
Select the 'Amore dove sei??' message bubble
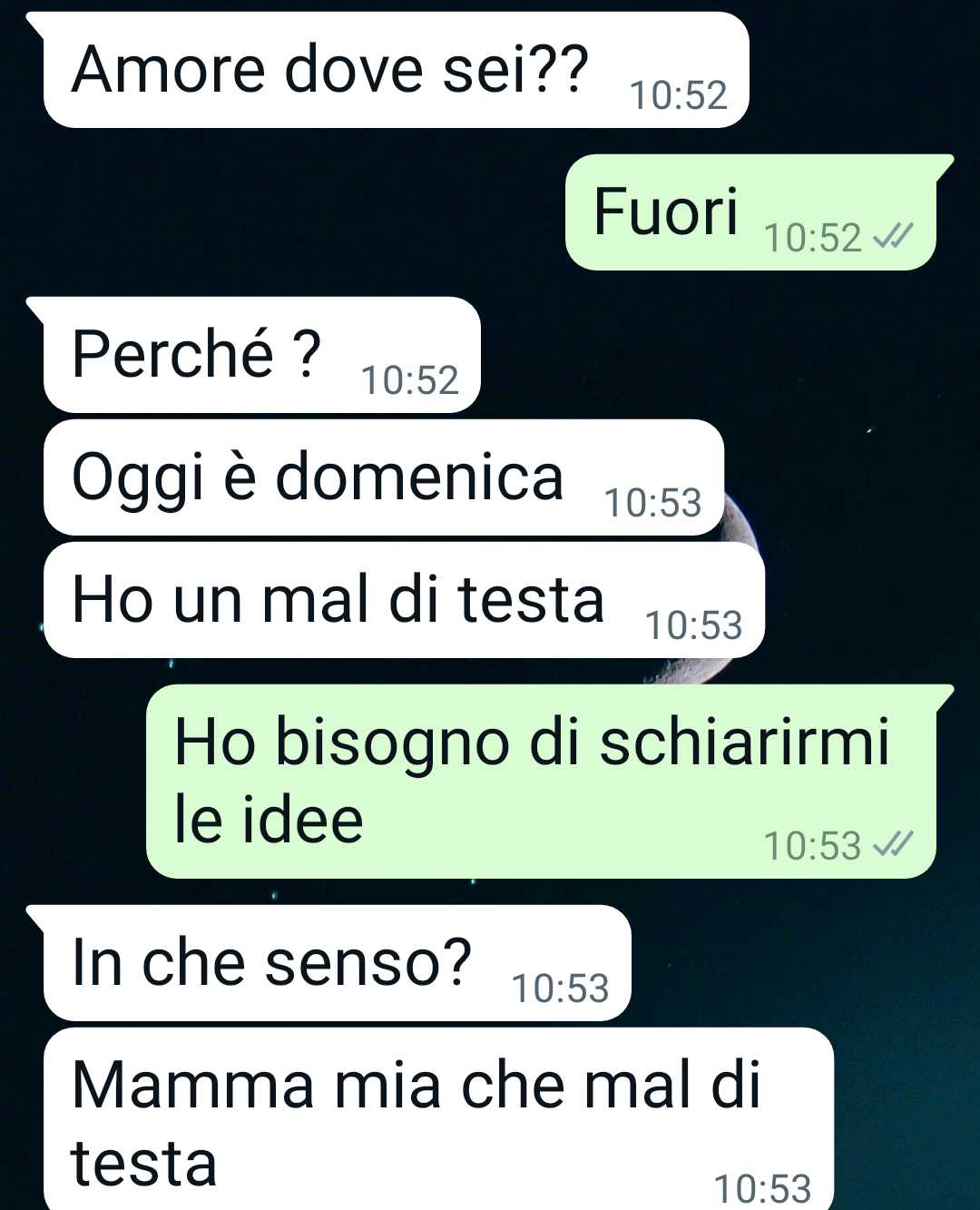pyautogui.click(x=396, y=70)
